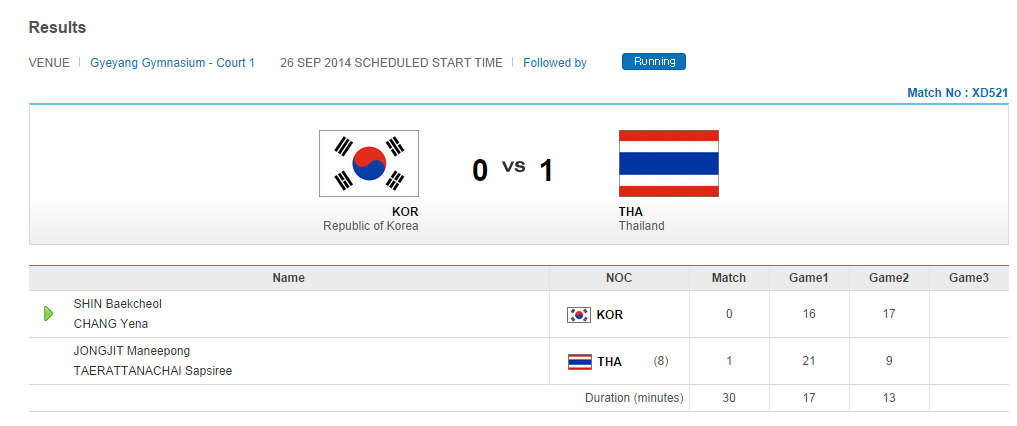Click the small Thailand flag in NOC column
The height and width of the screenshot is (426, 1017).
578,362
